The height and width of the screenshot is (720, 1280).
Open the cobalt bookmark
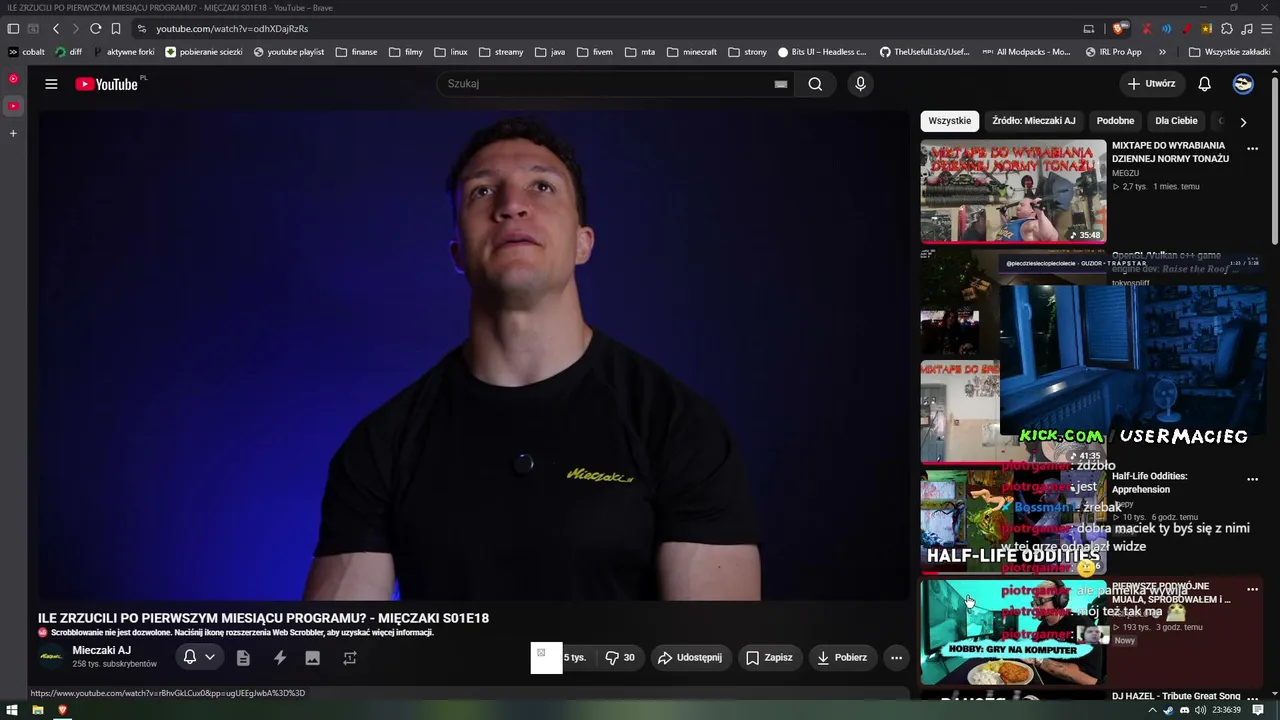click(27, 52)
